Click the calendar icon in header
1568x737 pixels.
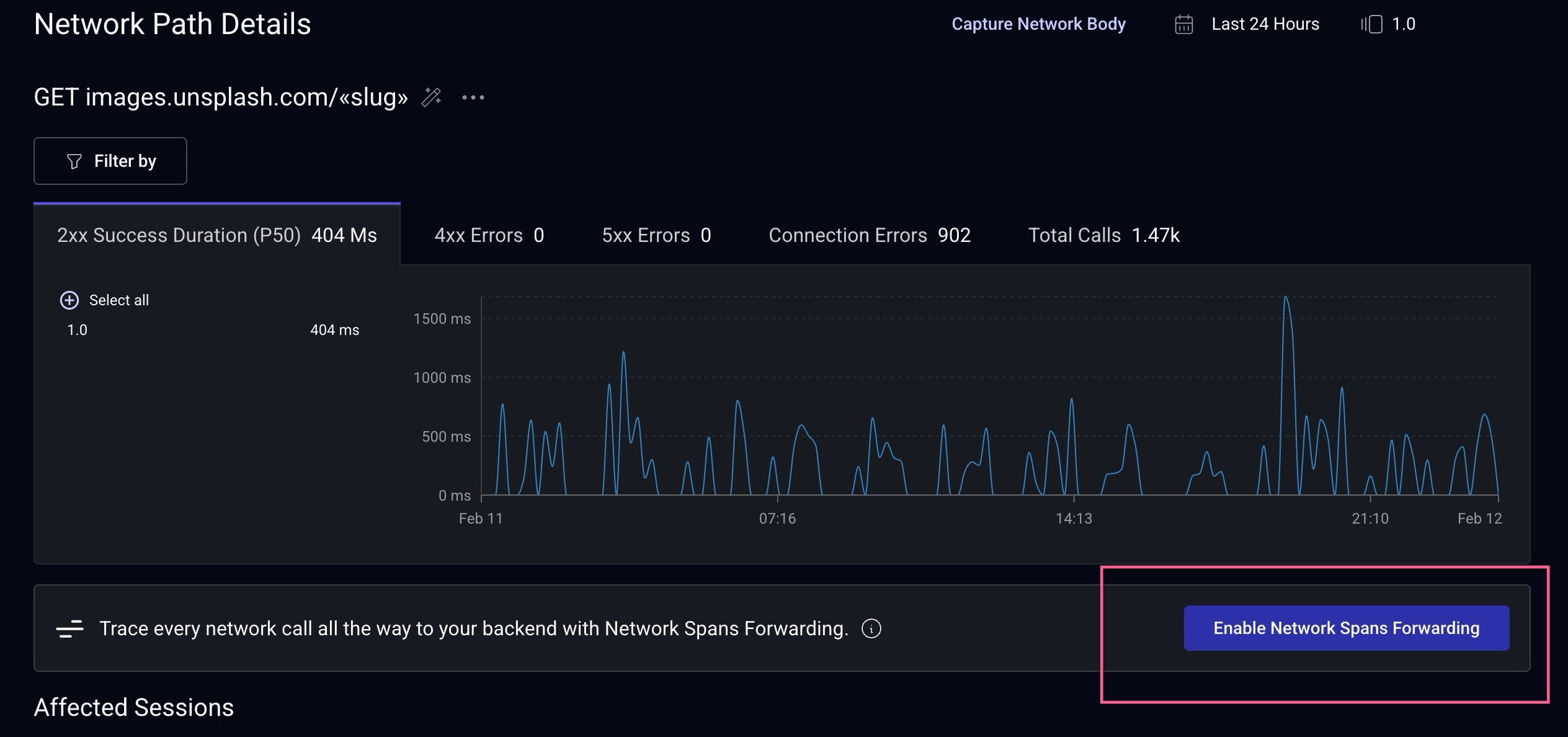coord(1183,24)
